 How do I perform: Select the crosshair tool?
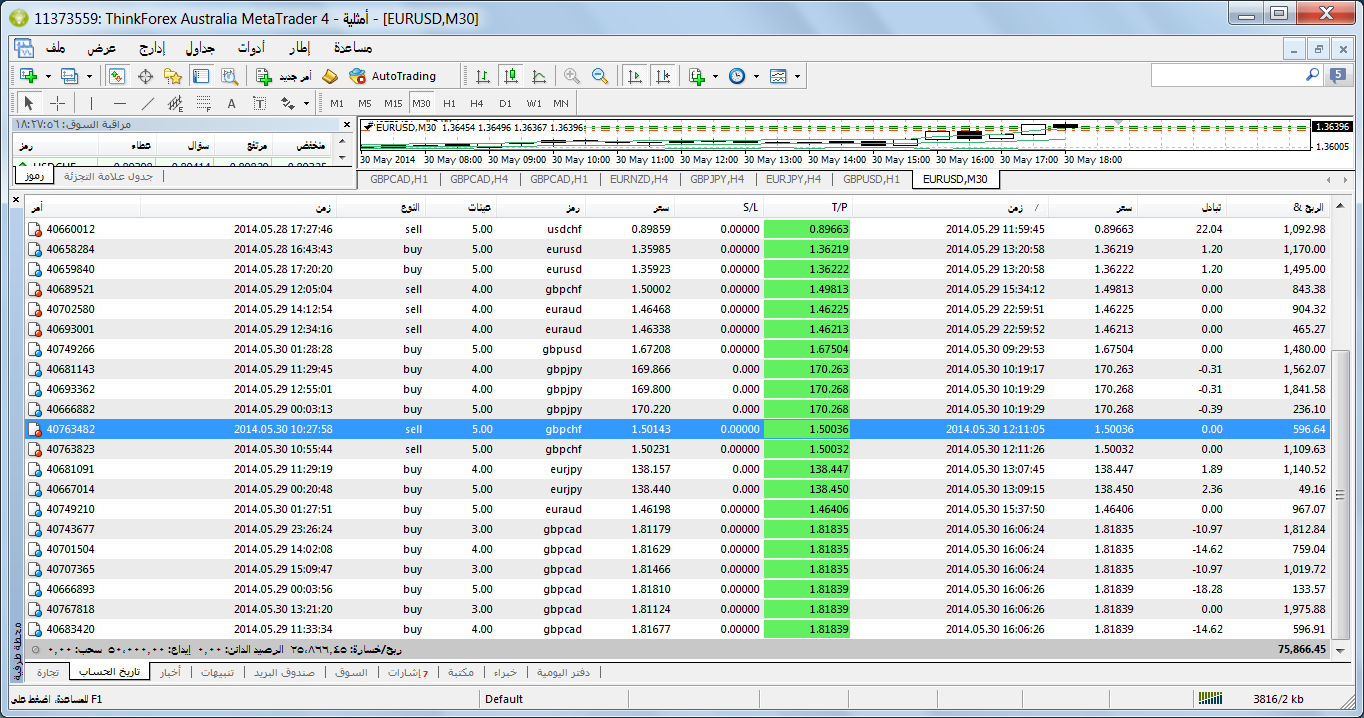coord(57,103)
